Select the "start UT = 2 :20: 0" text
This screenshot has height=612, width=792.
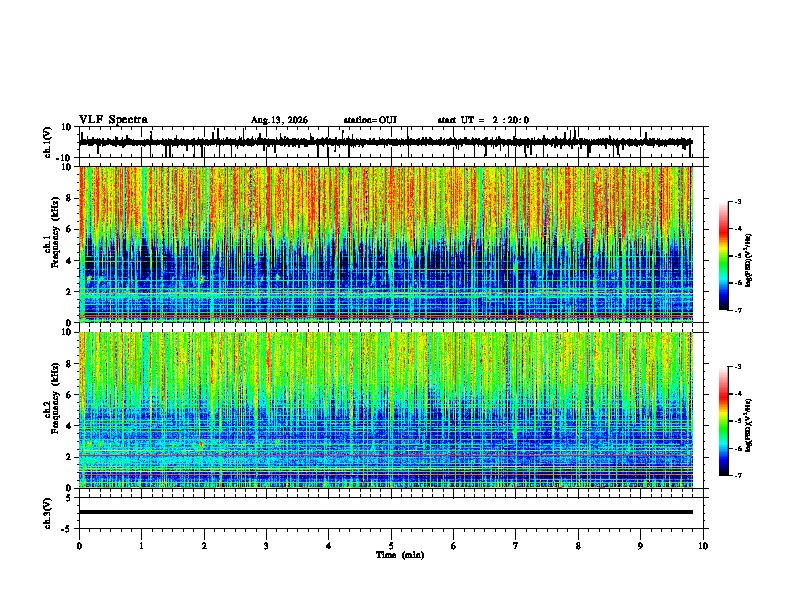[483, 120]
